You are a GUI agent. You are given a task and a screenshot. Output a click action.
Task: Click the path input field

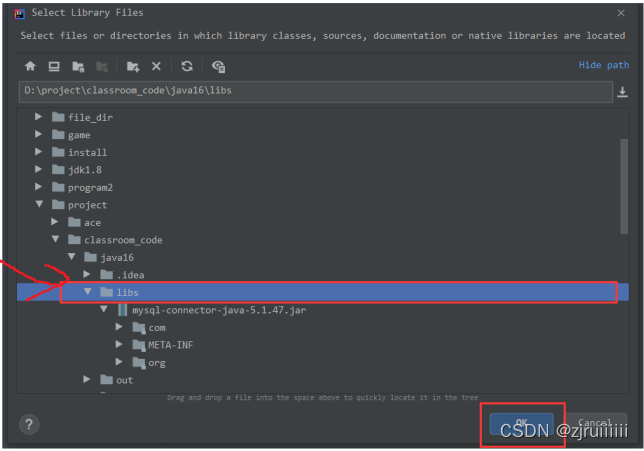click(315, 92)
